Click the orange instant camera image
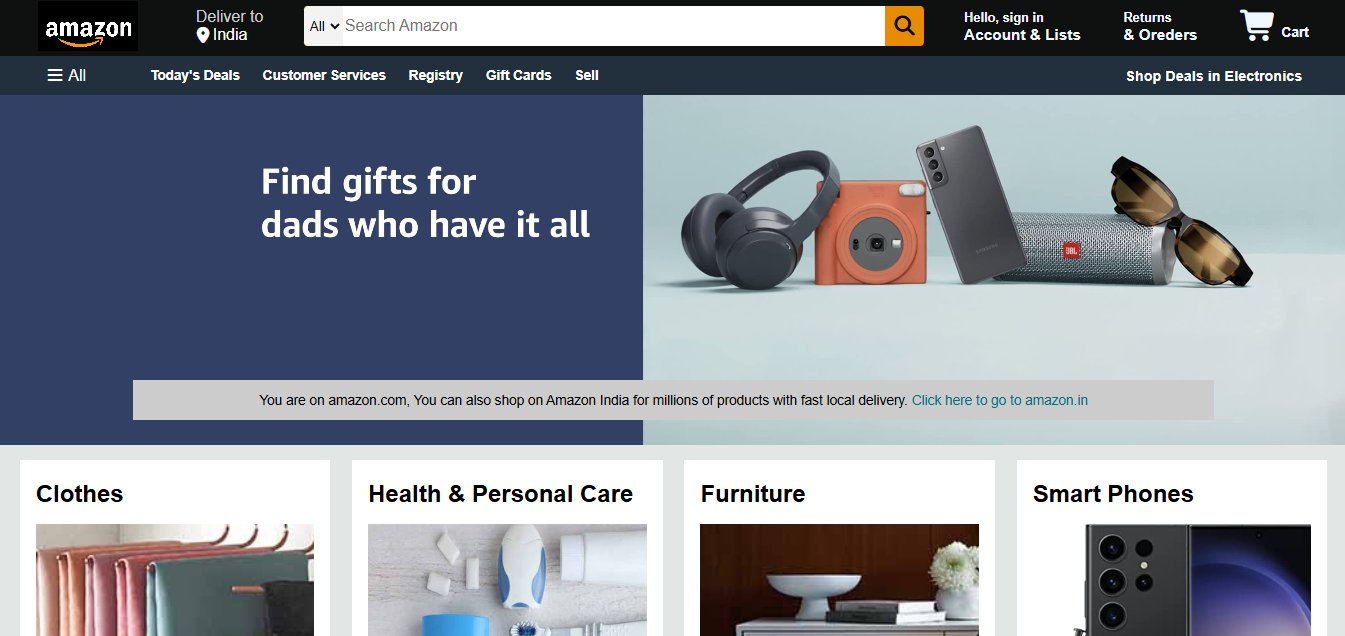The image size is (1345, 636). tap(872, 233)
